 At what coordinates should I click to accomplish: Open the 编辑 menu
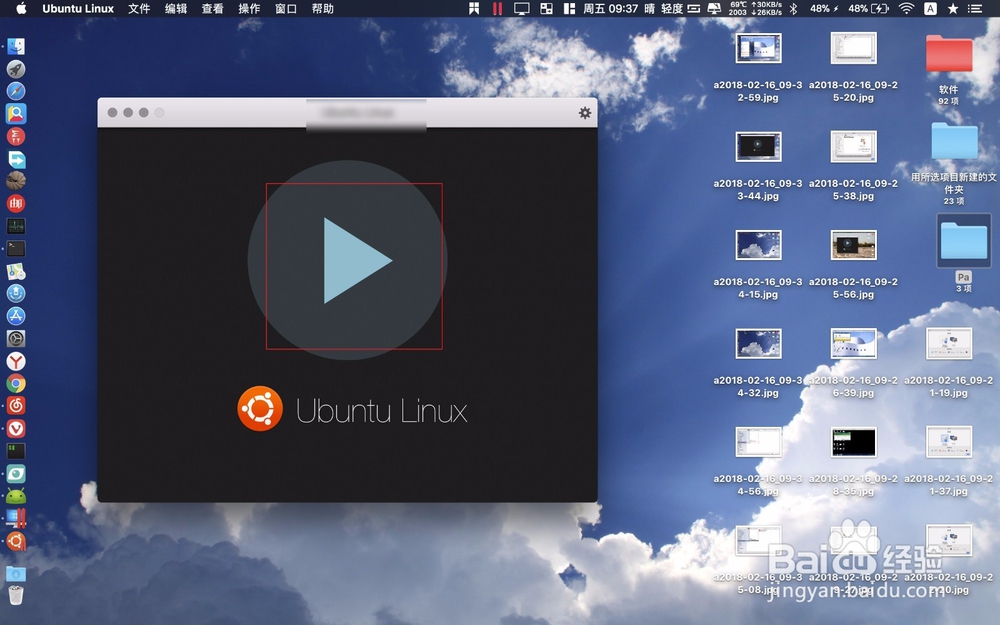[x=175, y=8]
